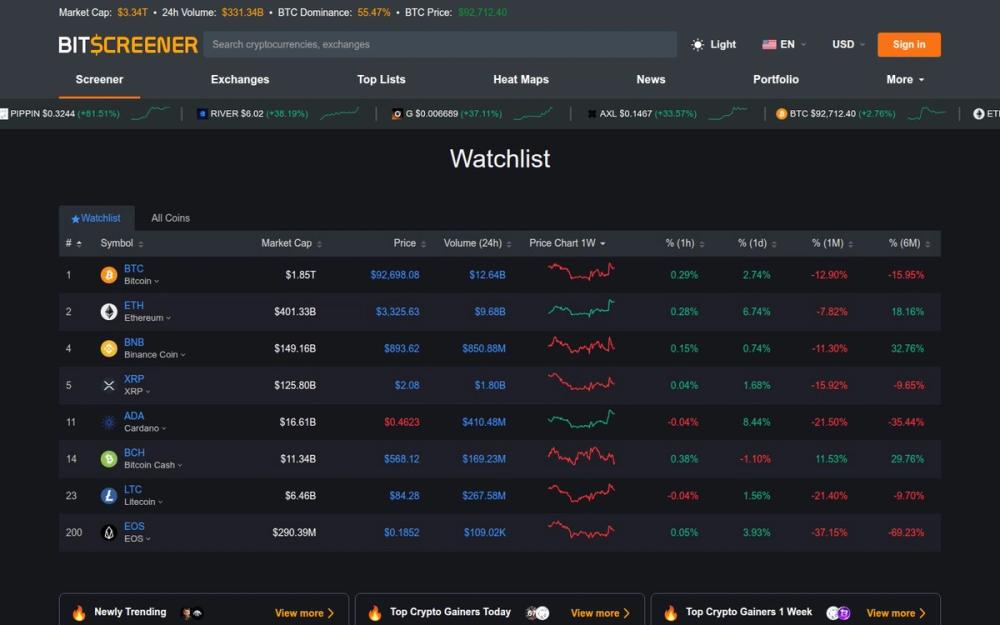This screenshot has width=1000, height=625.
Task: Click the RIVER ticker icon
Action: tap(202, 114)
